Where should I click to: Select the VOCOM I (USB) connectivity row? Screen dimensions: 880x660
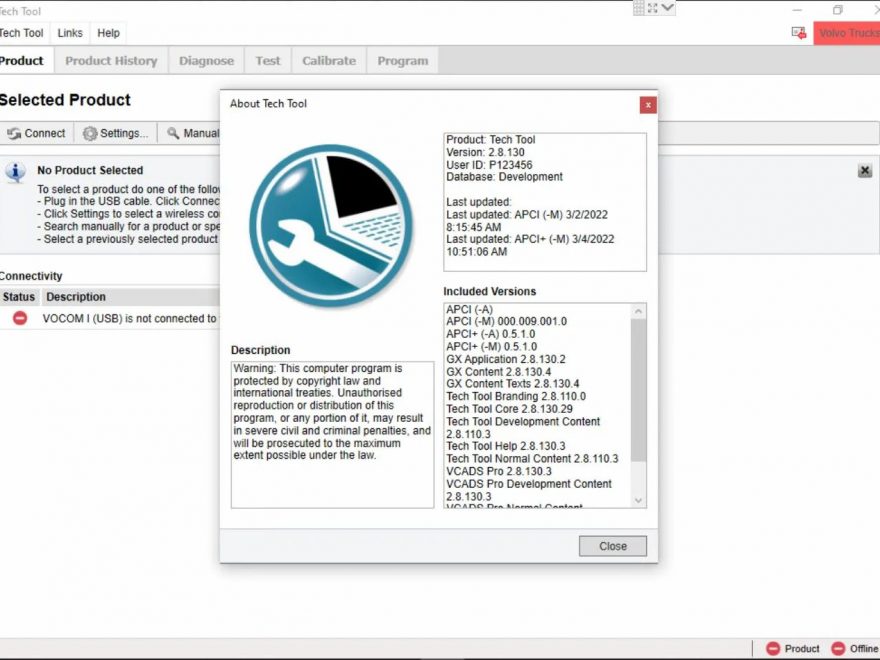110,318
